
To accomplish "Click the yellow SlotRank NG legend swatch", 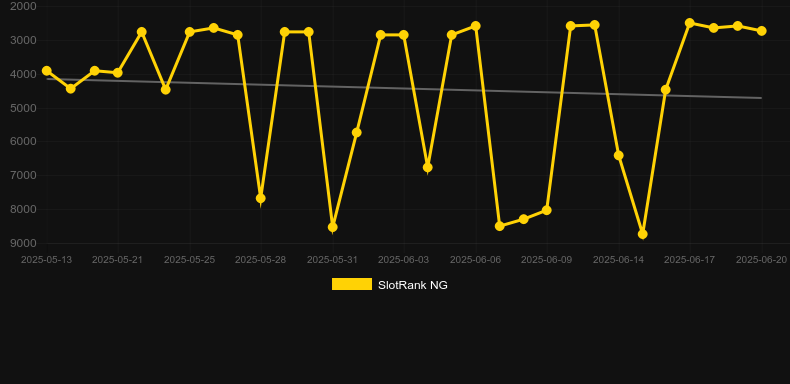I will pyautogui.click(x=352, y=284).
